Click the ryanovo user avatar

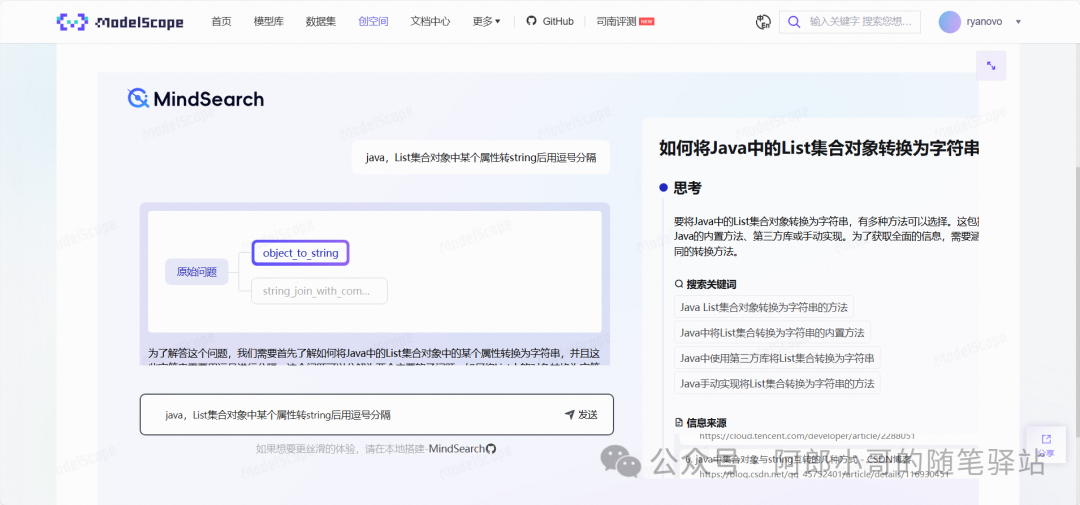950,21
